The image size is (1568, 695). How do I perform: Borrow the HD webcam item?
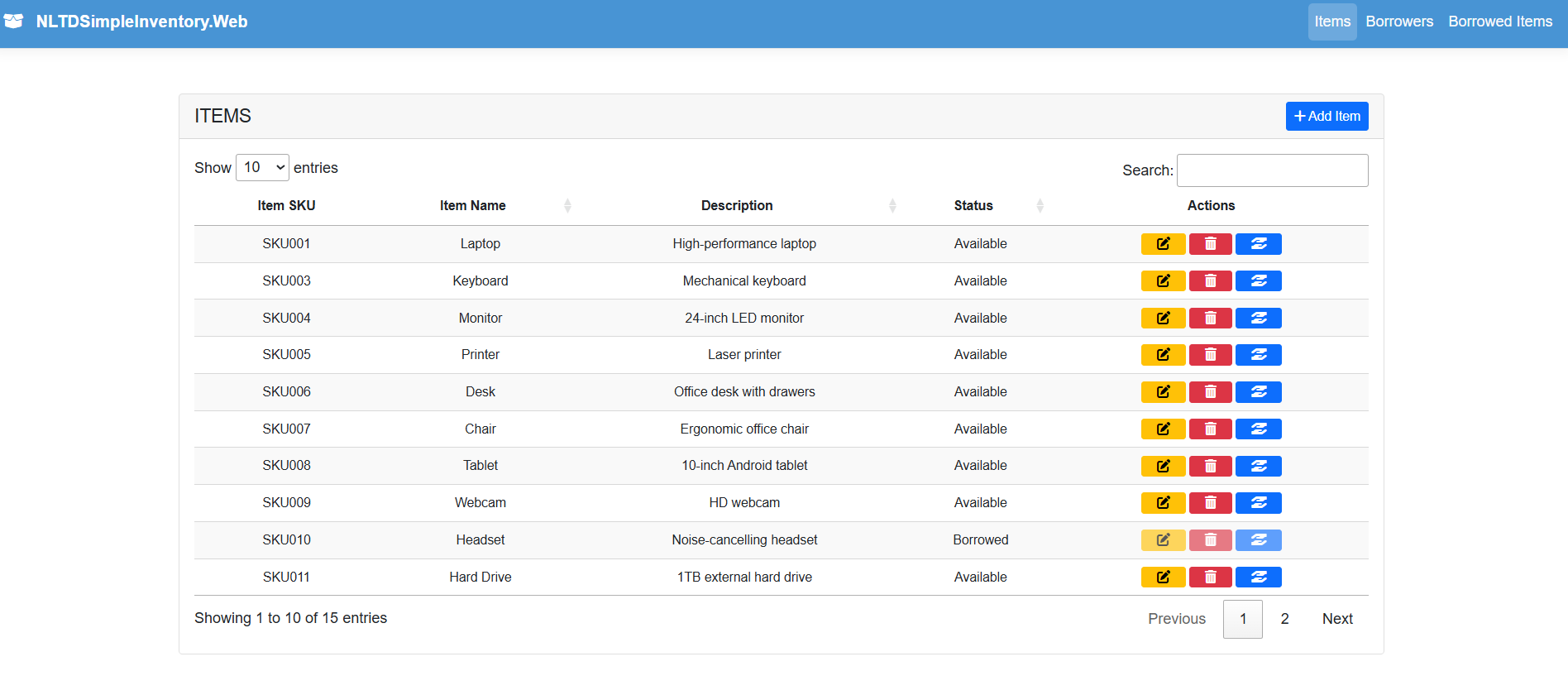click(x=1258, y=503)
